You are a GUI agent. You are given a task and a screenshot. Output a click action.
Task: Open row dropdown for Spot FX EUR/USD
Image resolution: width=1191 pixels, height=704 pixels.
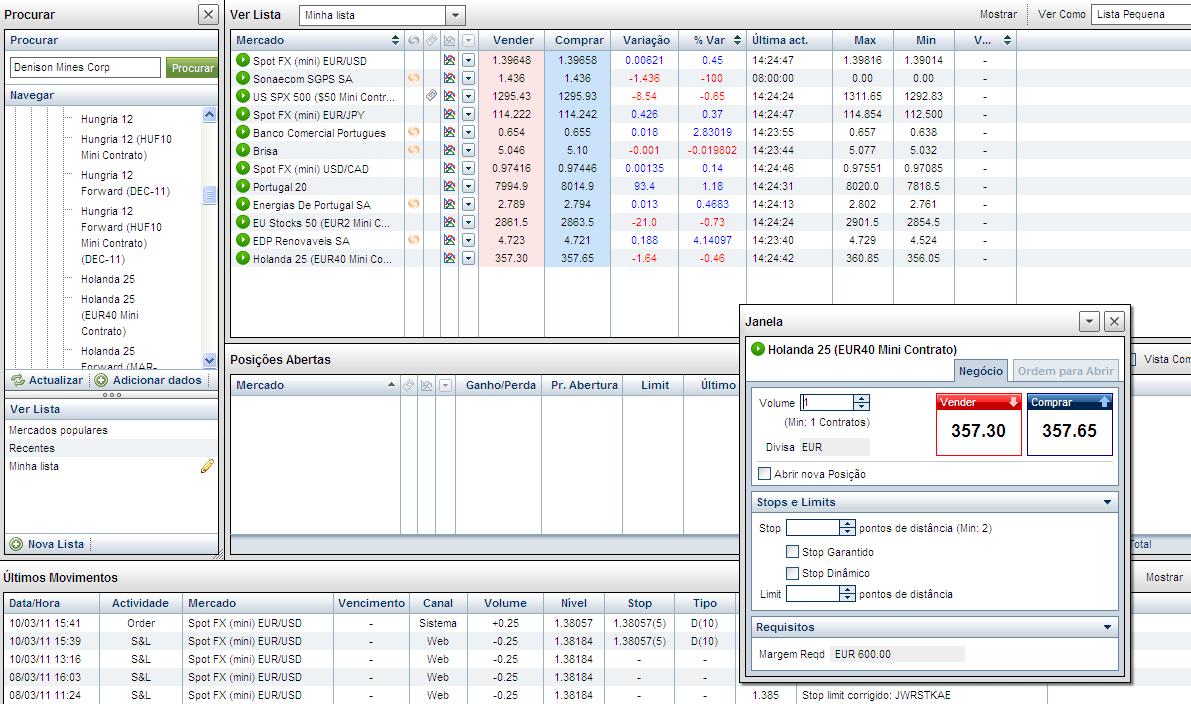(469, 60)
